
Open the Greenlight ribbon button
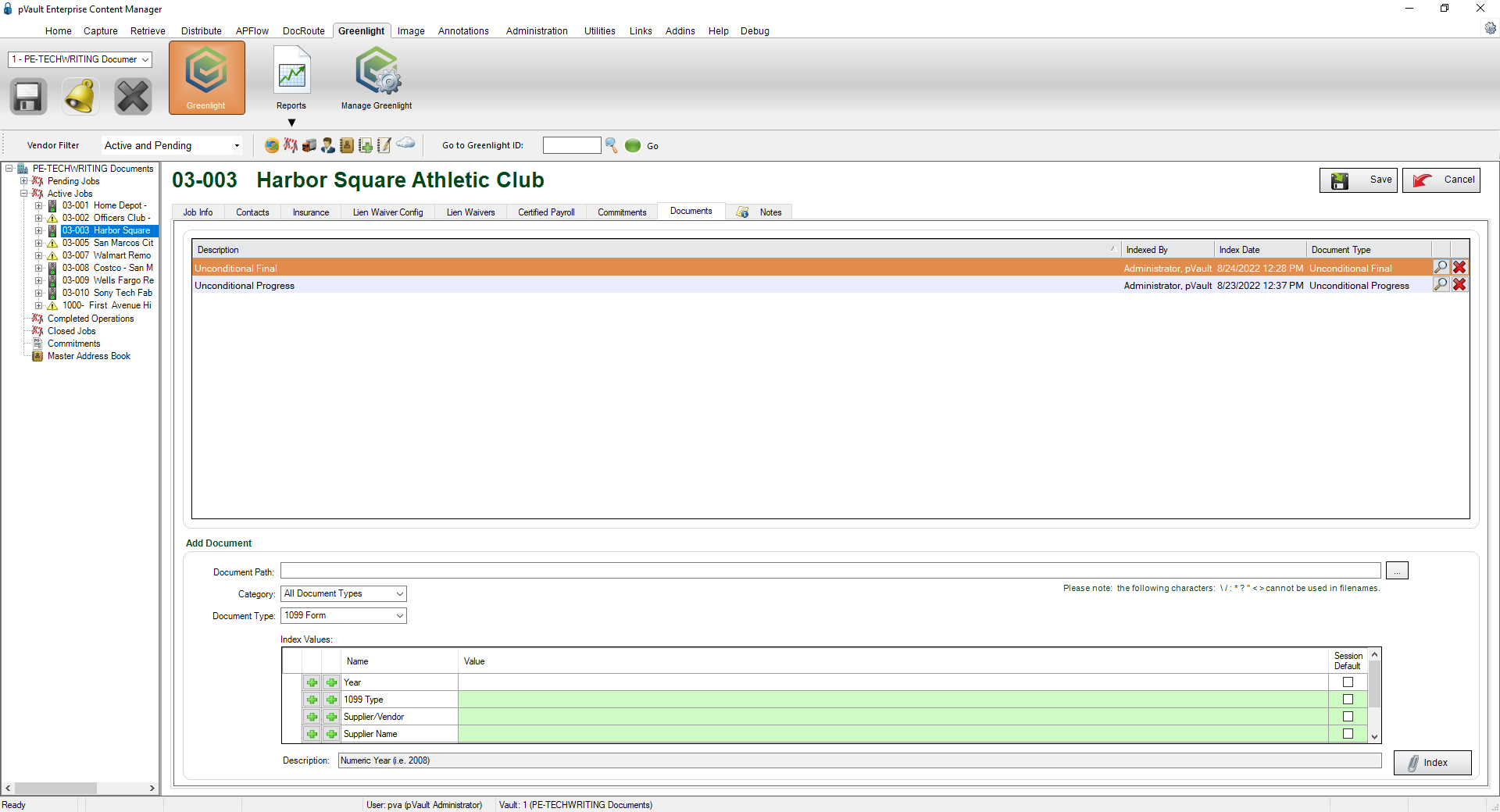[x=206, y=77]
